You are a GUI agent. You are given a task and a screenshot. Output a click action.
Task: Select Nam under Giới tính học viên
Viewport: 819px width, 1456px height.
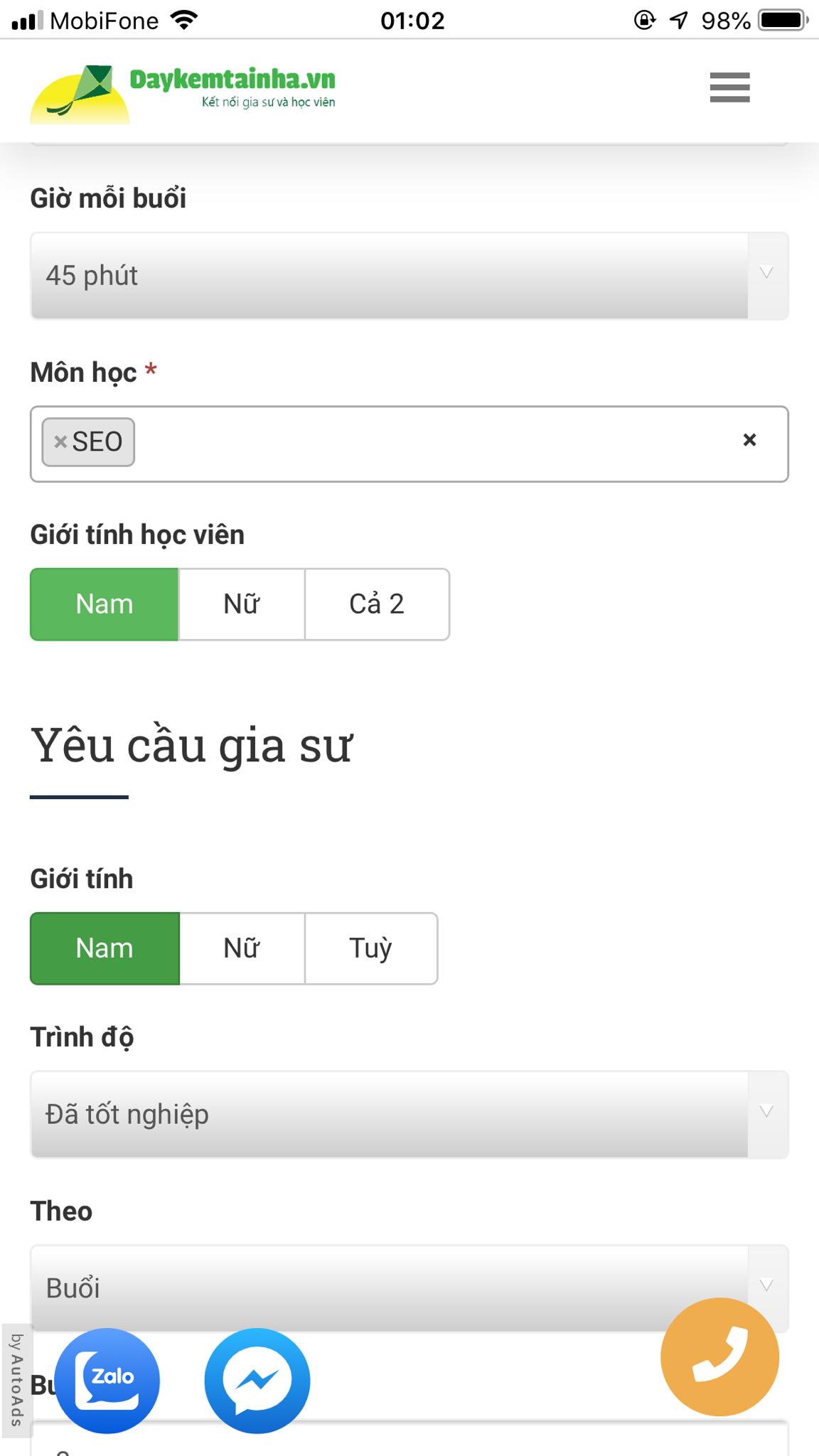point(104,604)
